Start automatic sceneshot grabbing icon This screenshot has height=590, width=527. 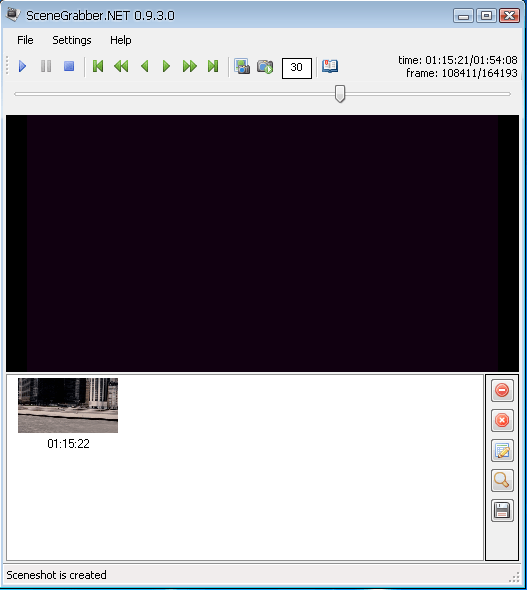pyautogui.click(x=265, y=67)
